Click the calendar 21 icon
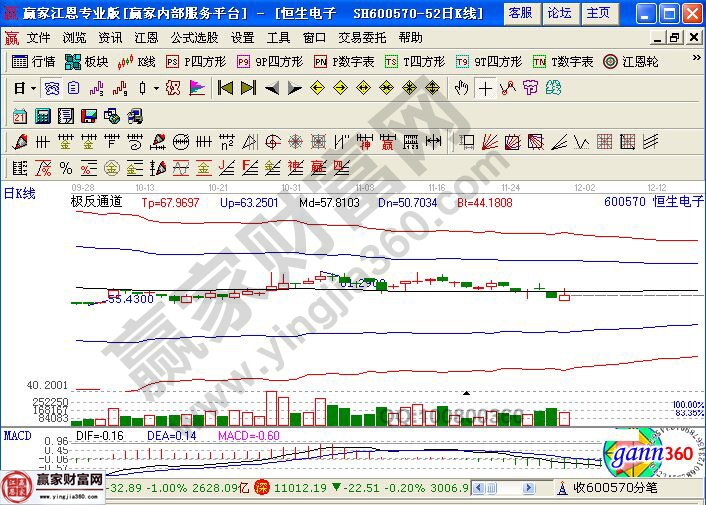The height and width of the screenshot is (505, 706). tap(20, 115)
